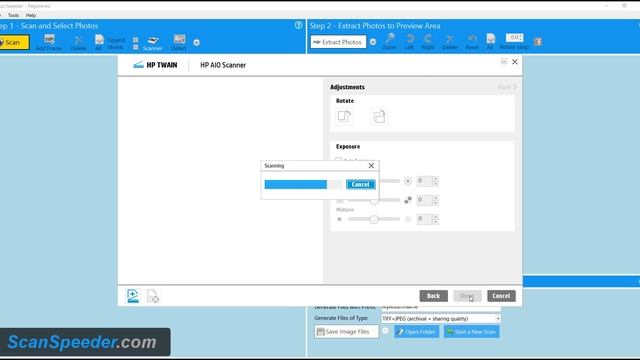Click the first Rotate icon in Adjustments
This screenshot has width=640, height=360.
point(344,117)
